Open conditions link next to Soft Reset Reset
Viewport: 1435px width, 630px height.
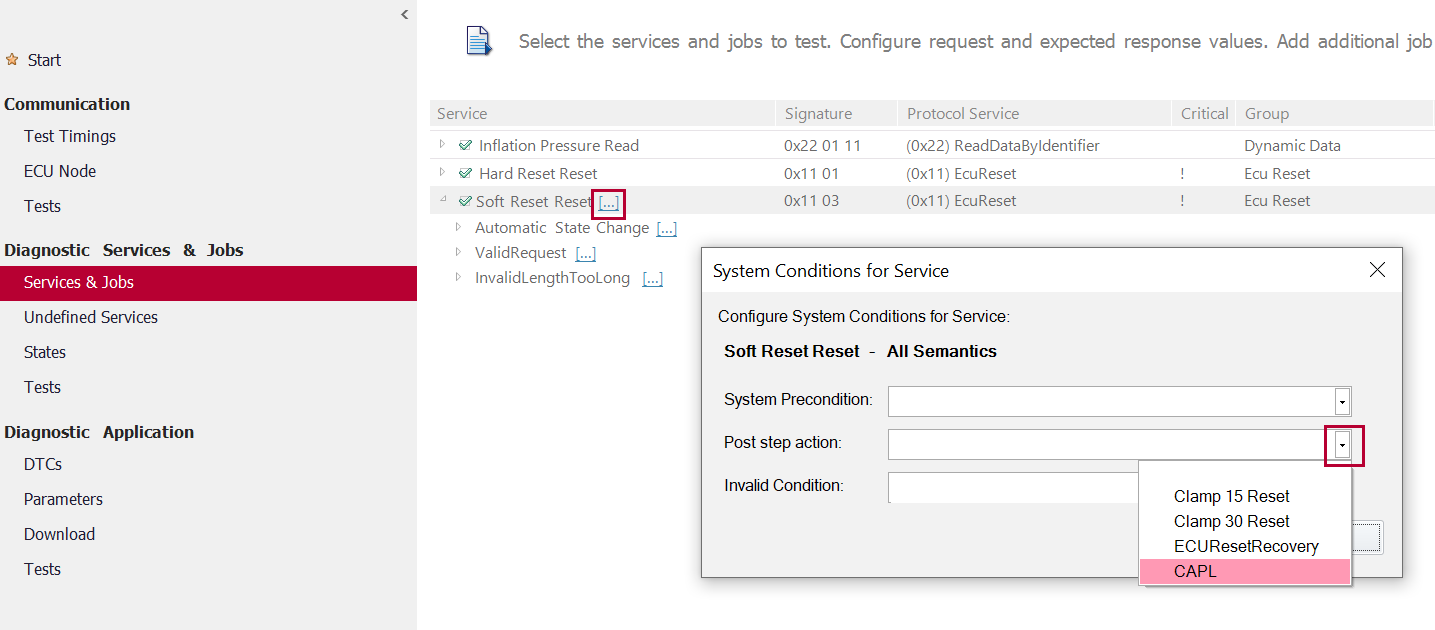point(608,203)
